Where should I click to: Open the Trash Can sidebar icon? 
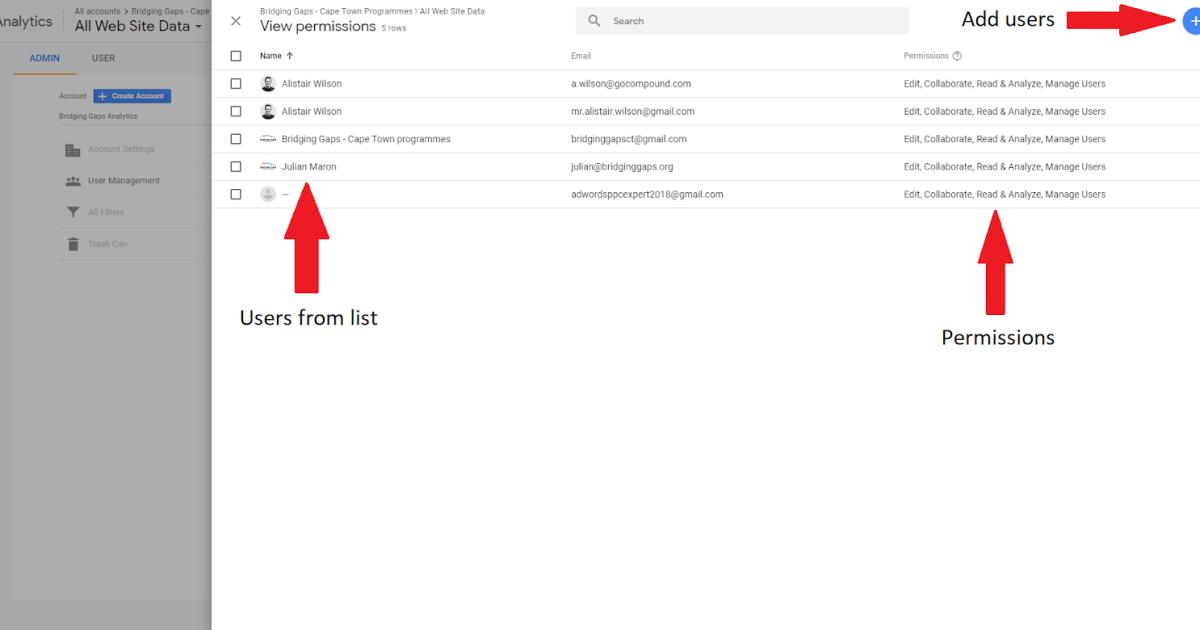pos(70,243)
